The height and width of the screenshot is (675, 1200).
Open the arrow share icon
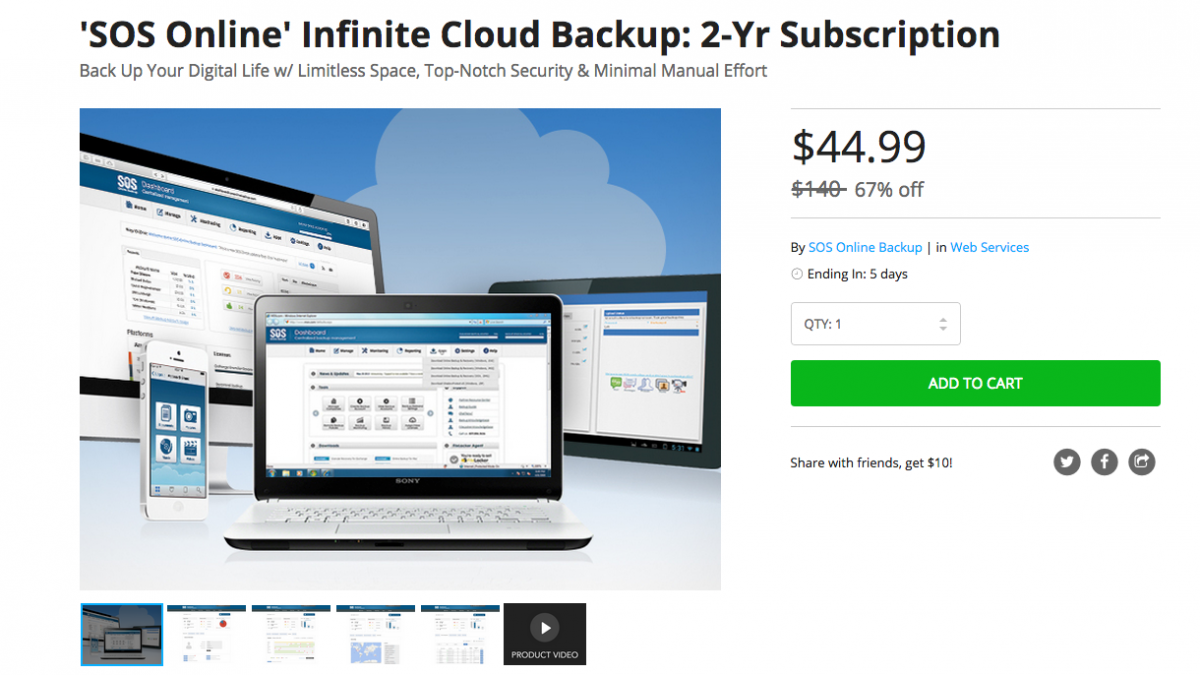pos(1141,462)
